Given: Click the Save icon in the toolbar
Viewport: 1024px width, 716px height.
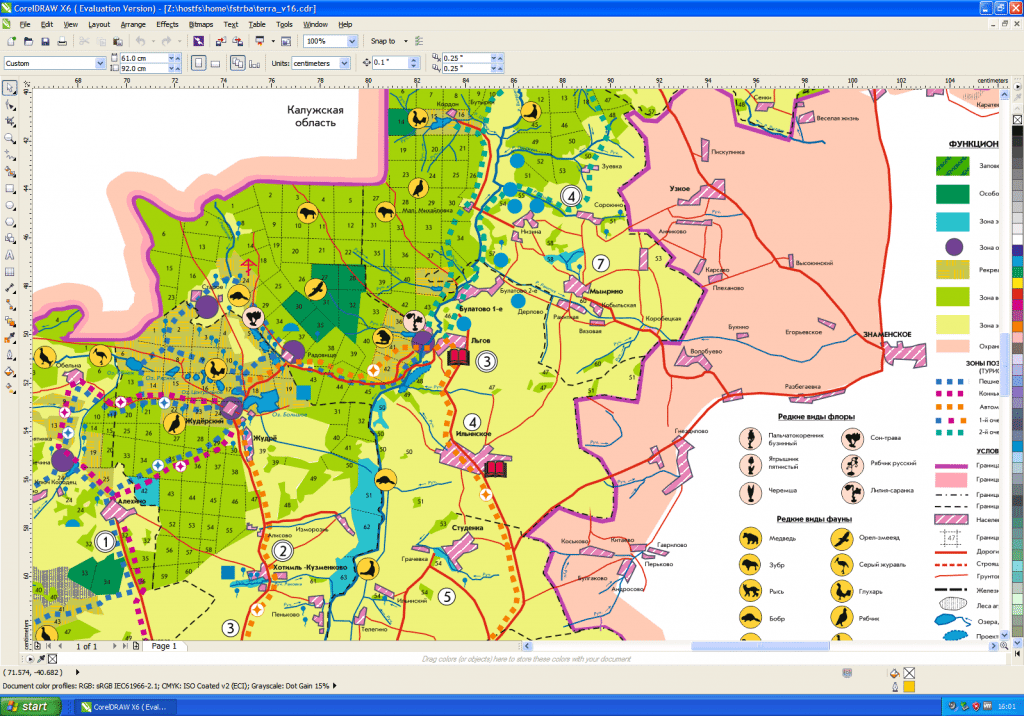Looking at the screenshot, I should point(45,42).
